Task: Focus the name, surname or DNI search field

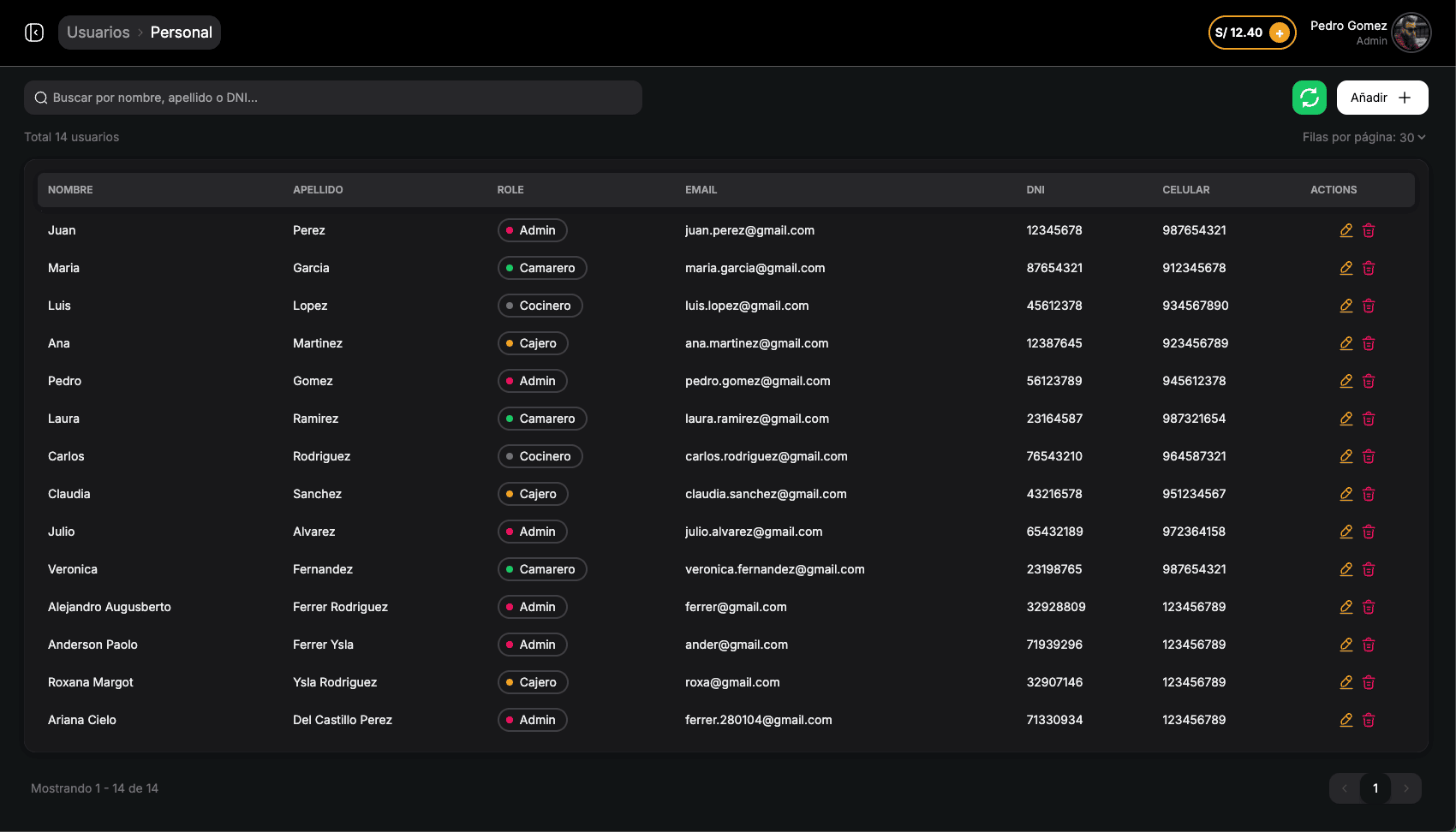Action: [x=333, y=98]
